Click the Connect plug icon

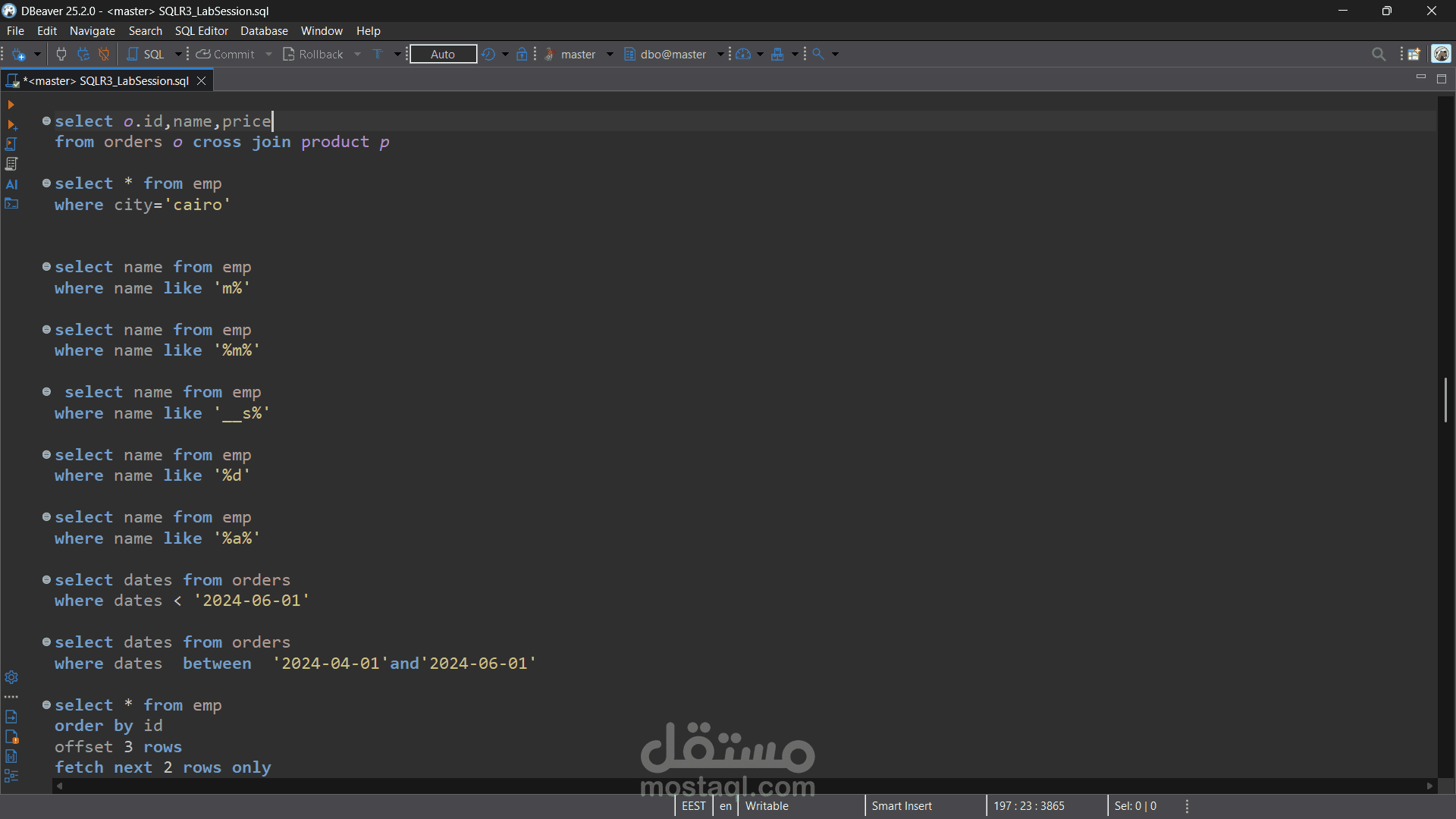point(61,55)
